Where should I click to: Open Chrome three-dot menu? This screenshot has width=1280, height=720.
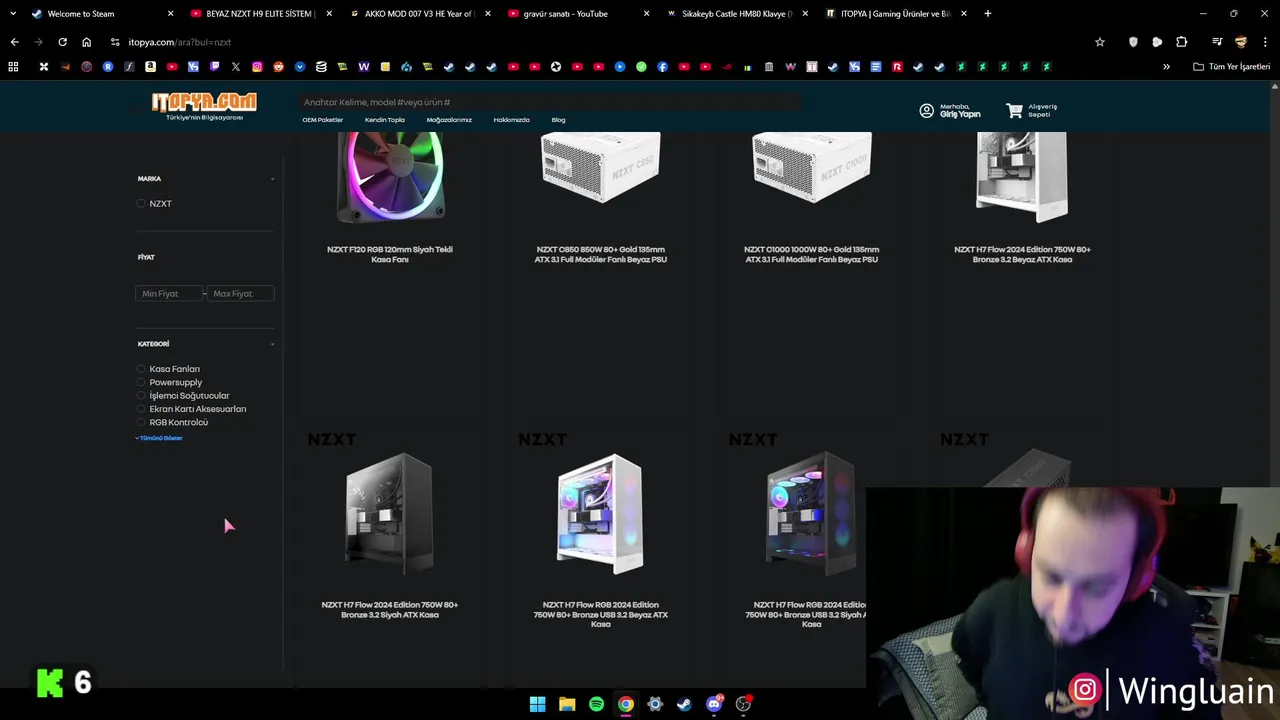point(1265,42)
